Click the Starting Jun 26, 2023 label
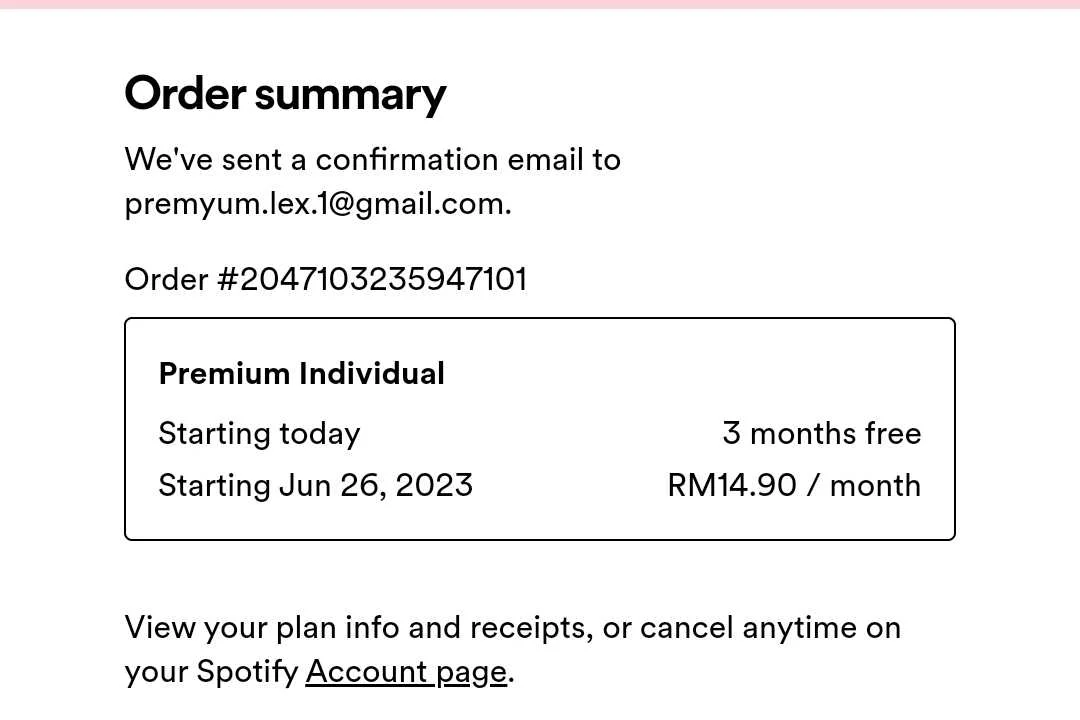1080x720 pixels. click(315, 486)
